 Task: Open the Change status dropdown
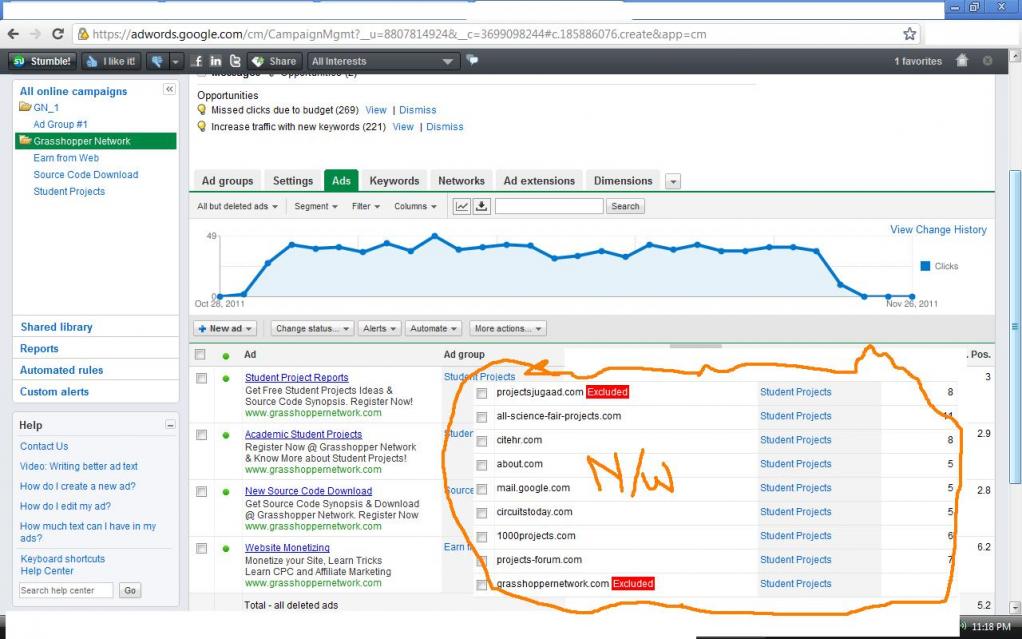[312, 329]
